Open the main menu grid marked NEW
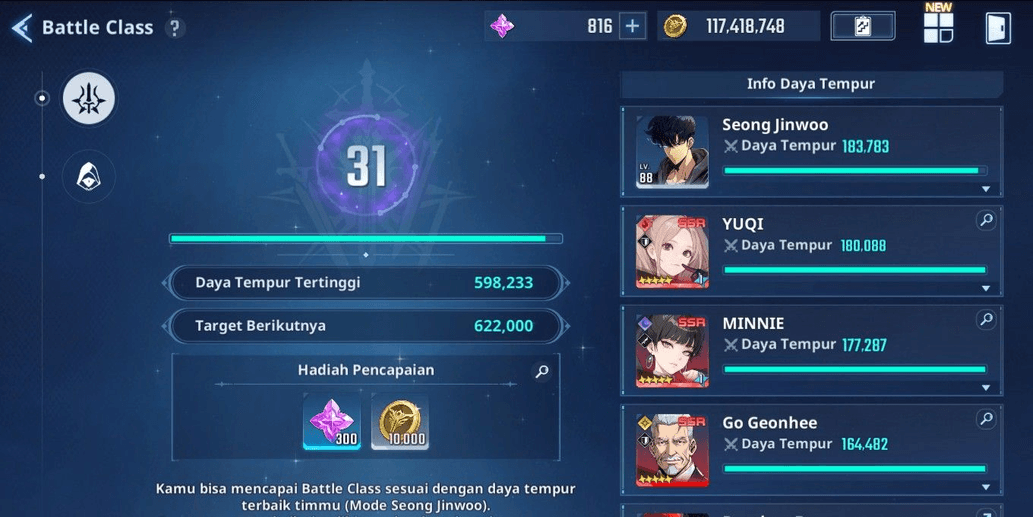Screen dimensions: 1033x517 [x=938, y=27]
